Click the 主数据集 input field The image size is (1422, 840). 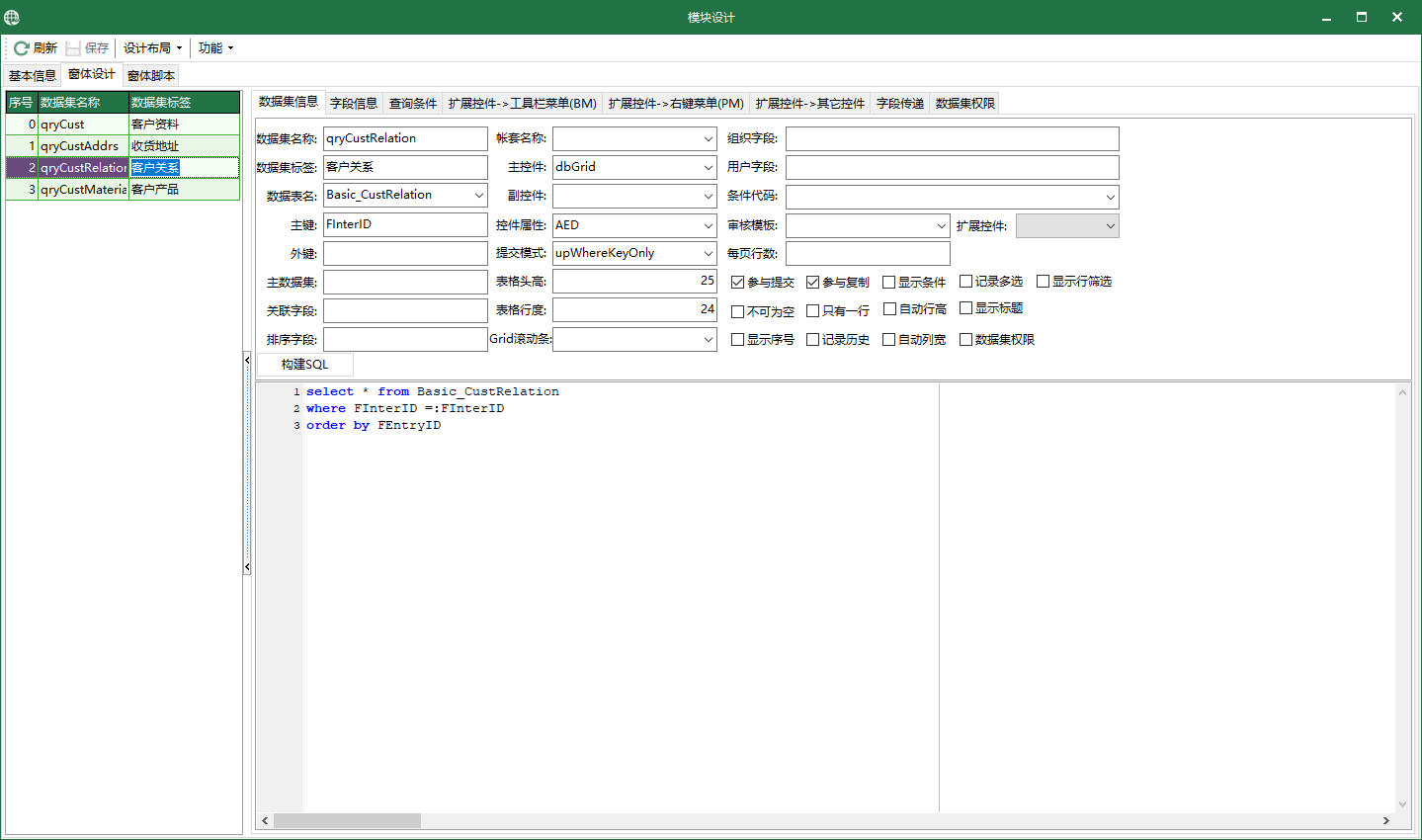click(x=405, y=283)
